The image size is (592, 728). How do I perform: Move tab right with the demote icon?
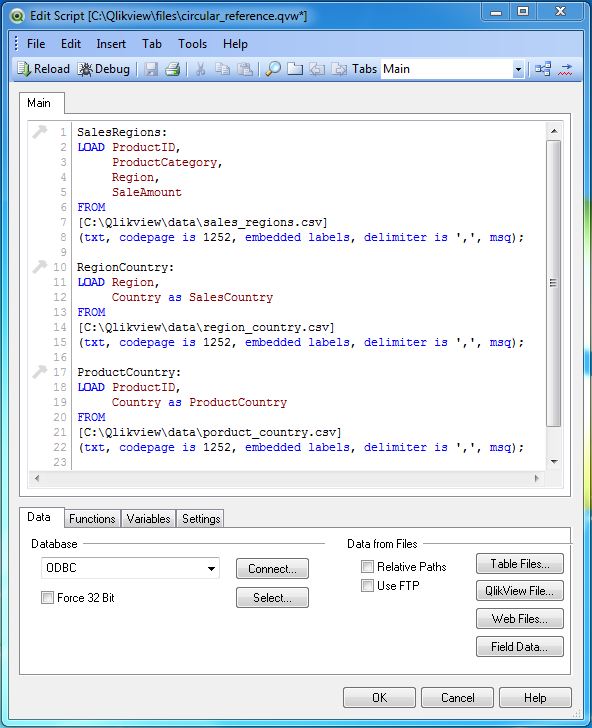click(339, 70)
